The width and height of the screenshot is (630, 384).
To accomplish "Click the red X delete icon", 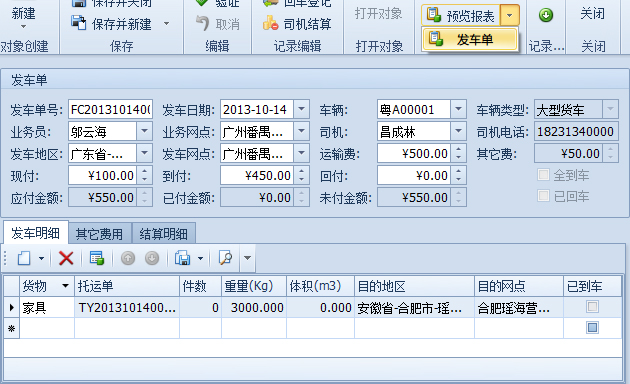I will point(66,258).
